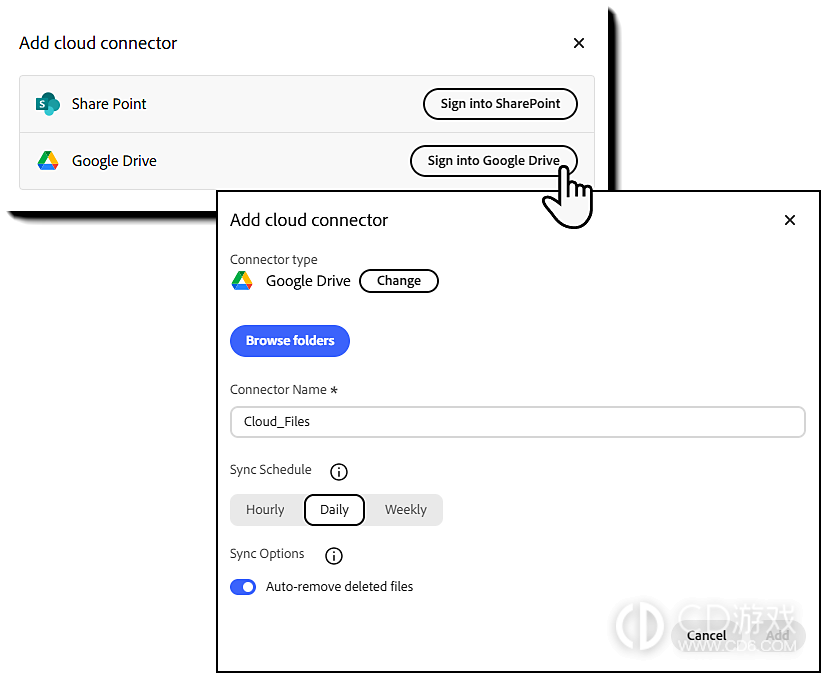Click the Sync Schedule label
Image resolution: width=821 pixels, height=673 pixels.
coord(271,470)
